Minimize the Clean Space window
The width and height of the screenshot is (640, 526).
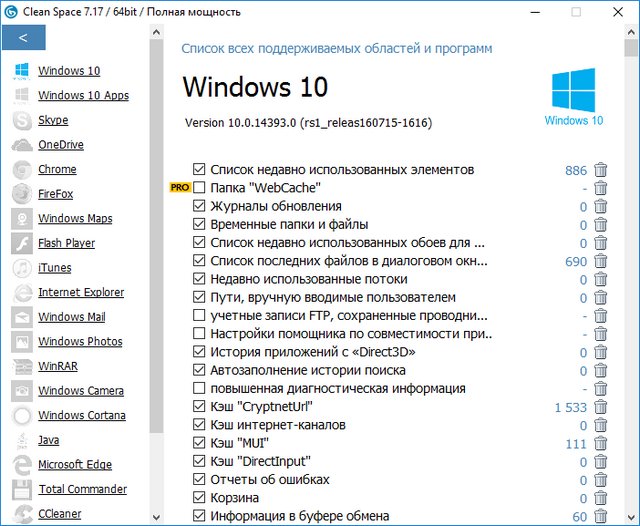point(535,12)
